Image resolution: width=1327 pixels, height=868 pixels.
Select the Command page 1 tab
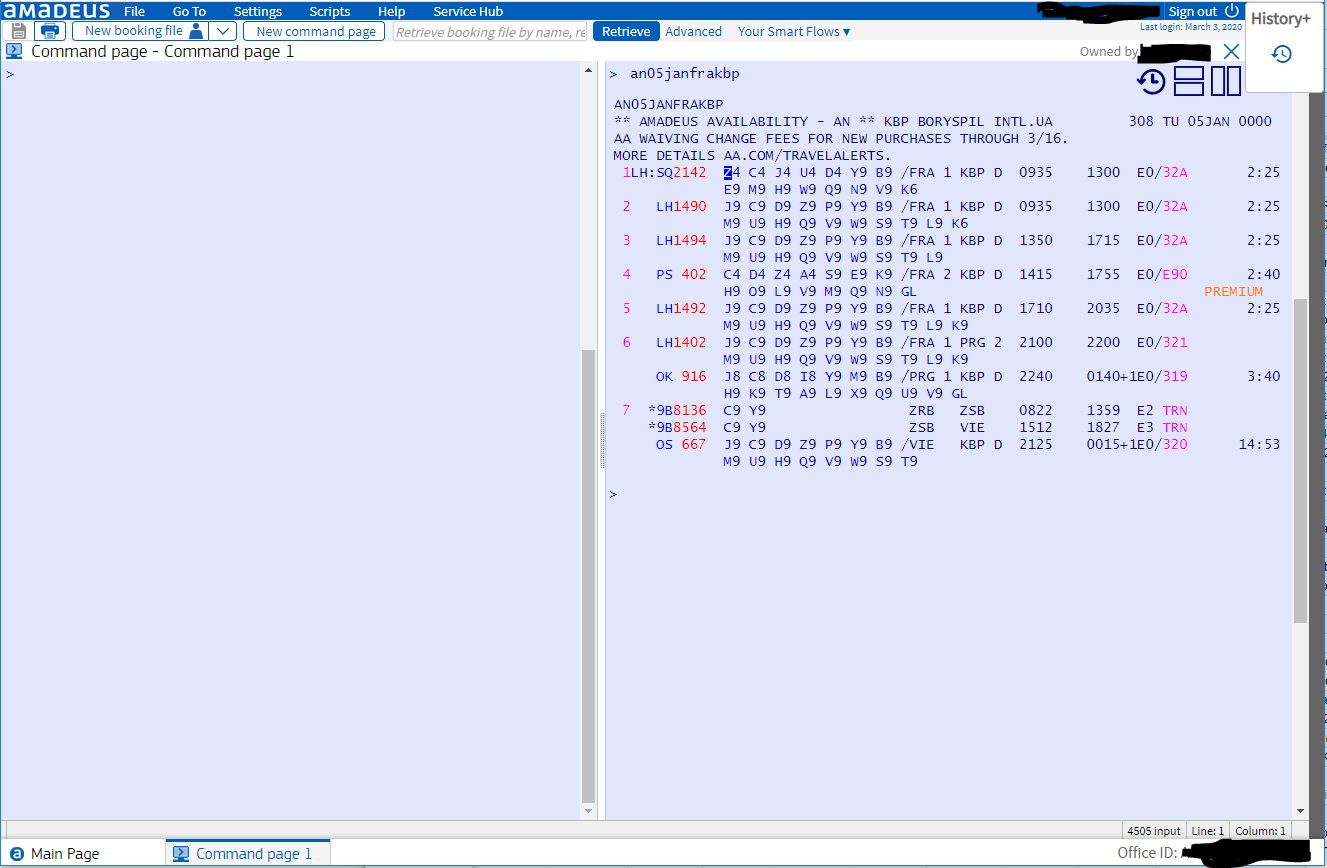point(247,853)
